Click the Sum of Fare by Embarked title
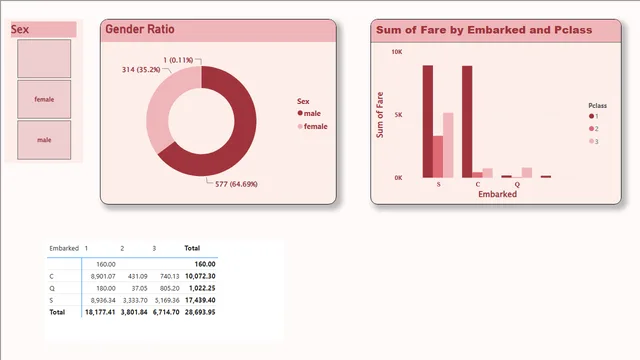The height and width of the screenshot is (360, 640). (x=484, y=30)
